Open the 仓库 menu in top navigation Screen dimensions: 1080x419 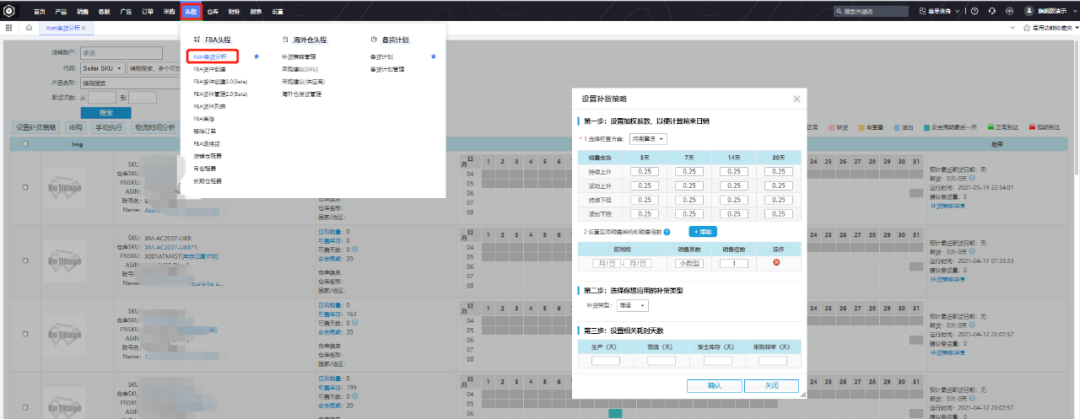212,11
